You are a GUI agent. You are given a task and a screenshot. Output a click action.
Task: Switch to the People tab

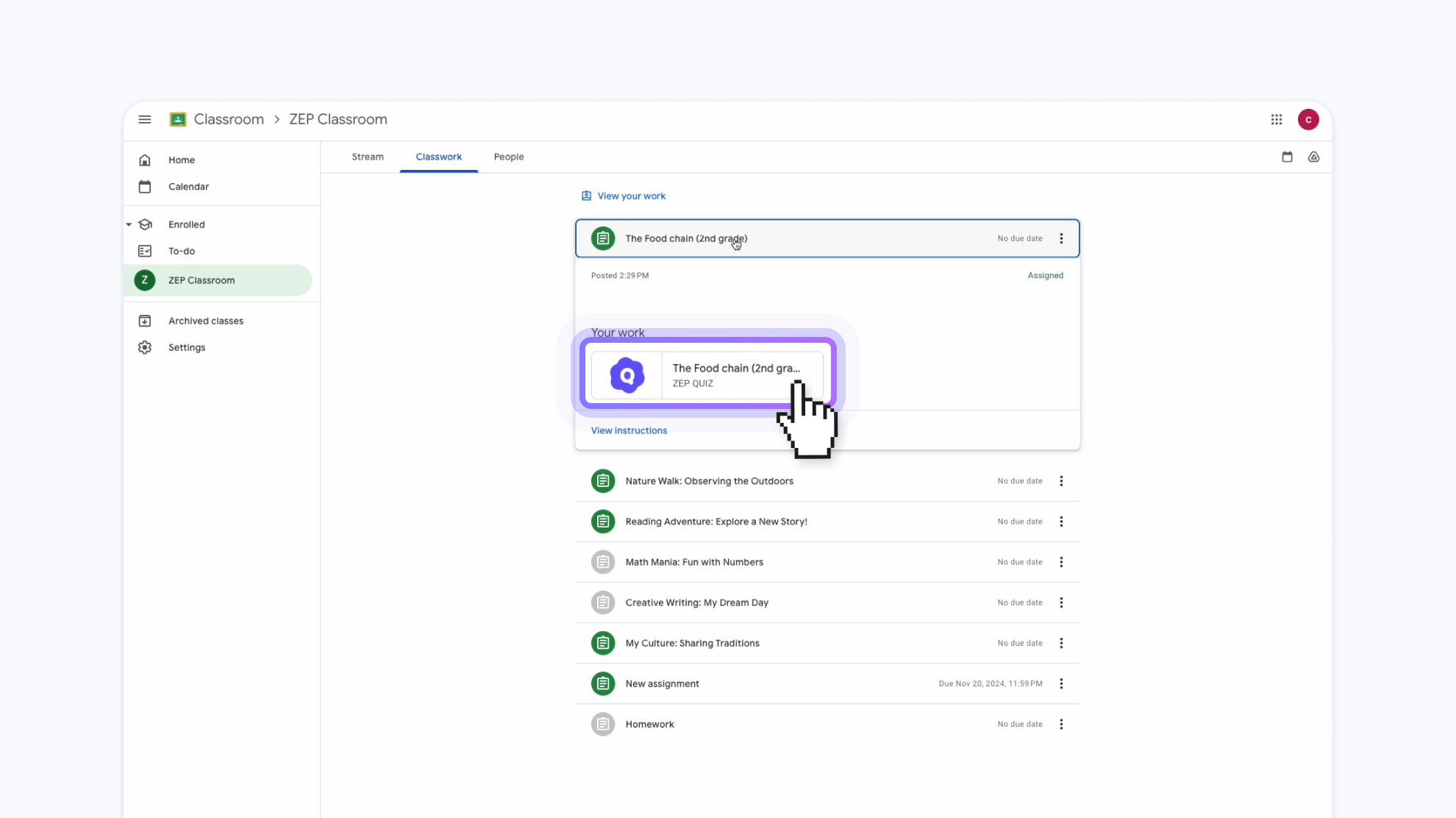tap(508, 157)
